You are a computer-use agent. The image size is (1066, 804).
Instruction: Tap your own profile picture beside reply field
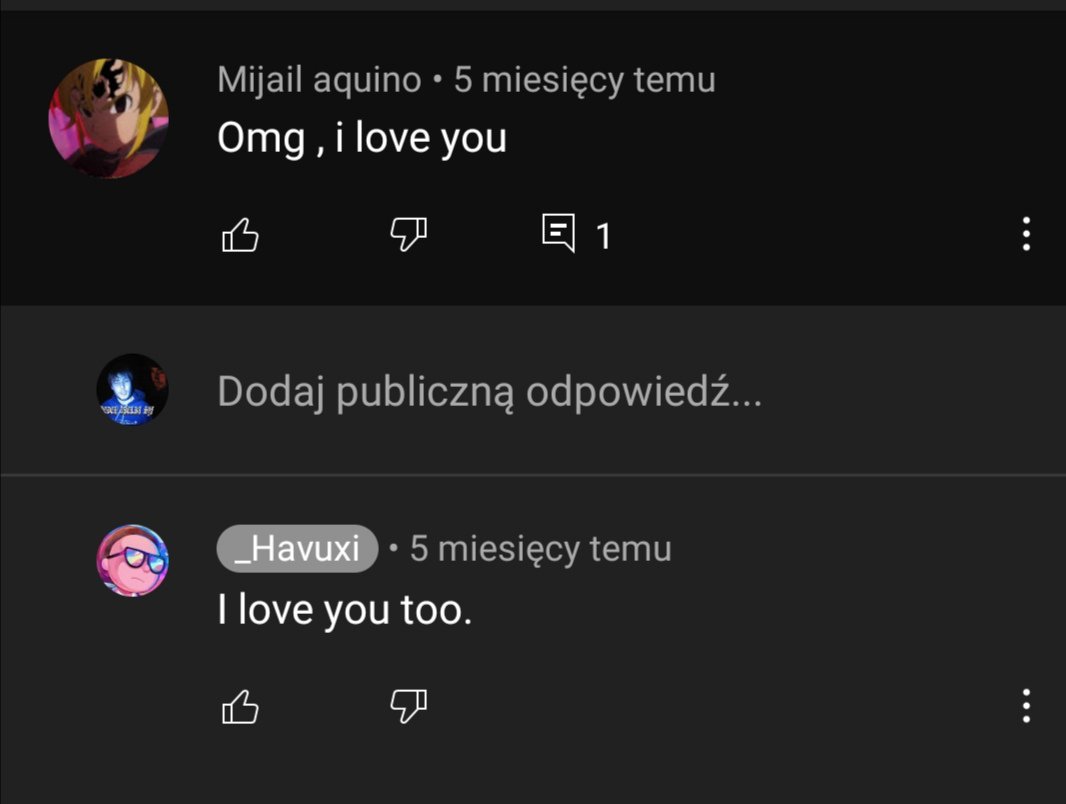133,389
